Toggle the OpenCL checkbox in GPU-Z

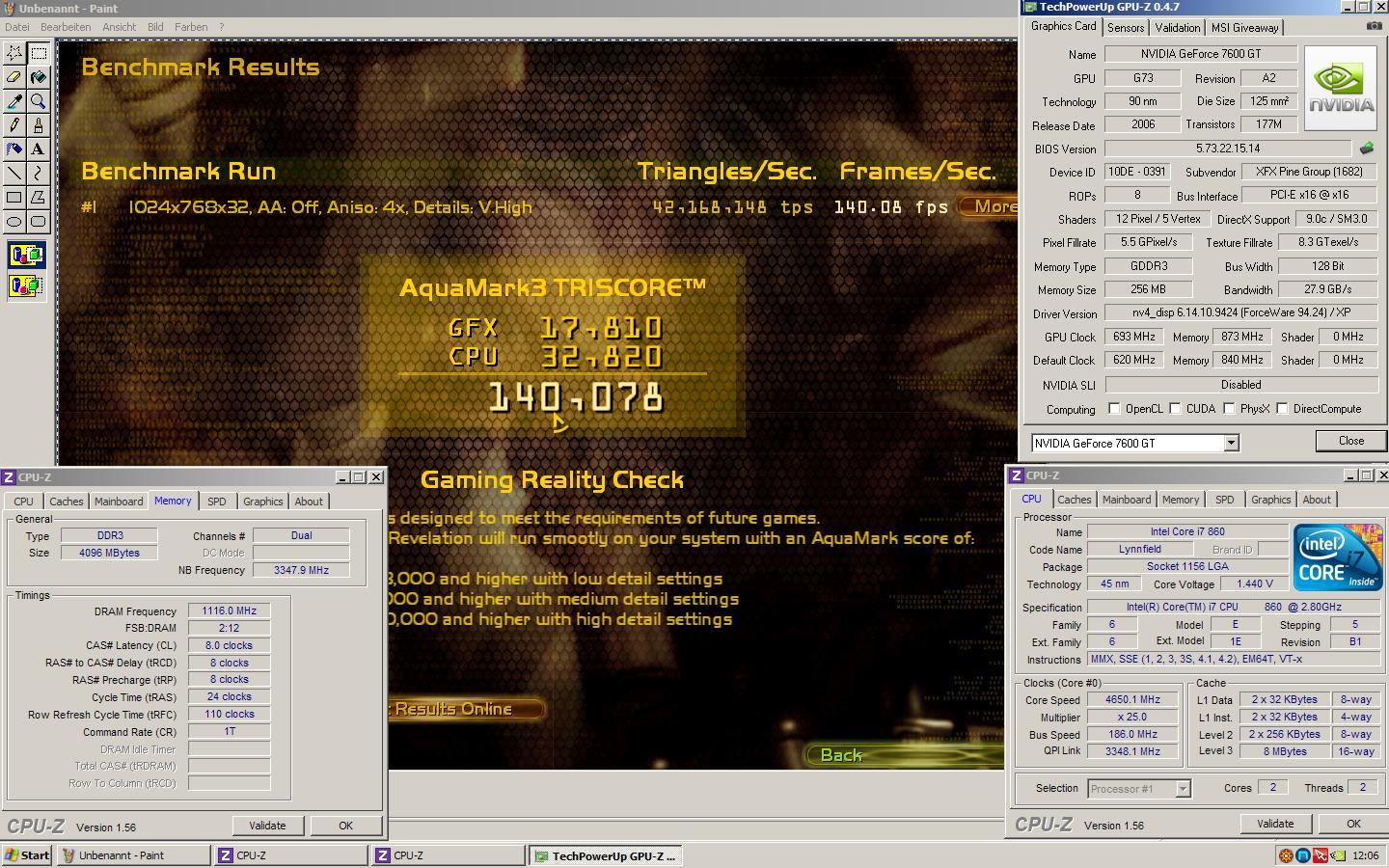[1114, 409]
